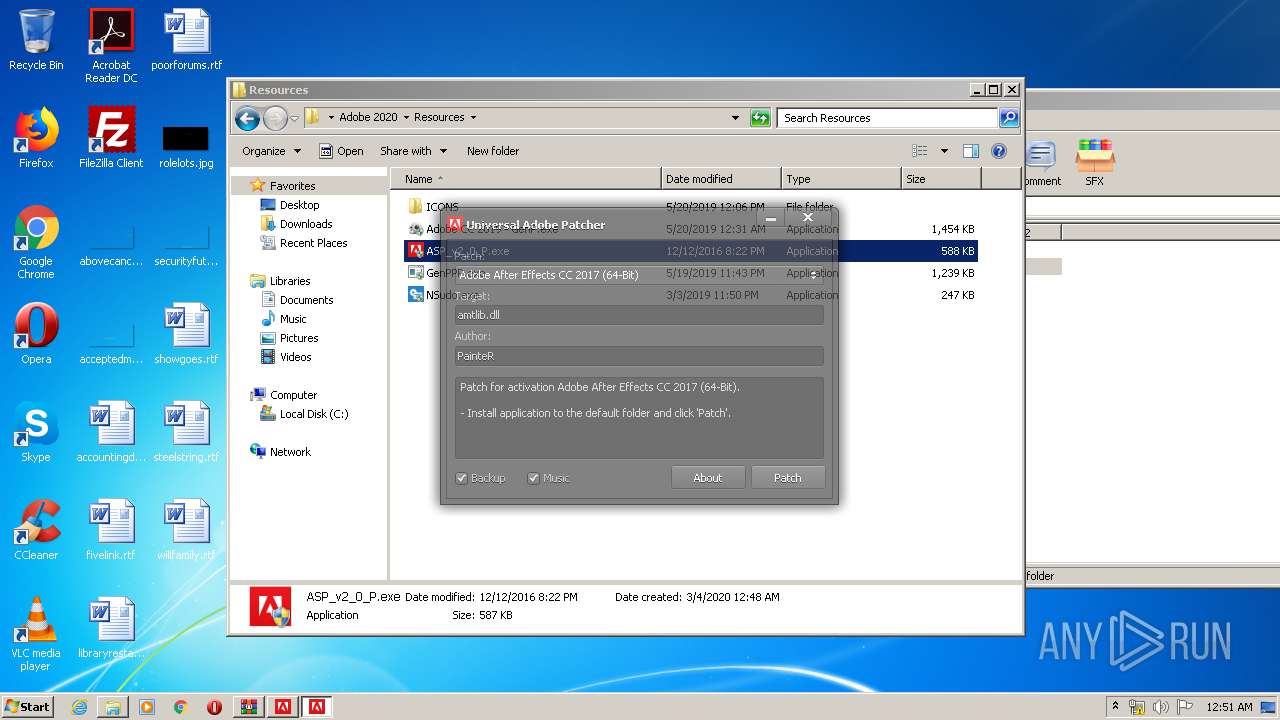The height and width of the screenshot is (720, 1280).
Task: Open Local Disk (C:)
Action: click(x=313, y=414)
